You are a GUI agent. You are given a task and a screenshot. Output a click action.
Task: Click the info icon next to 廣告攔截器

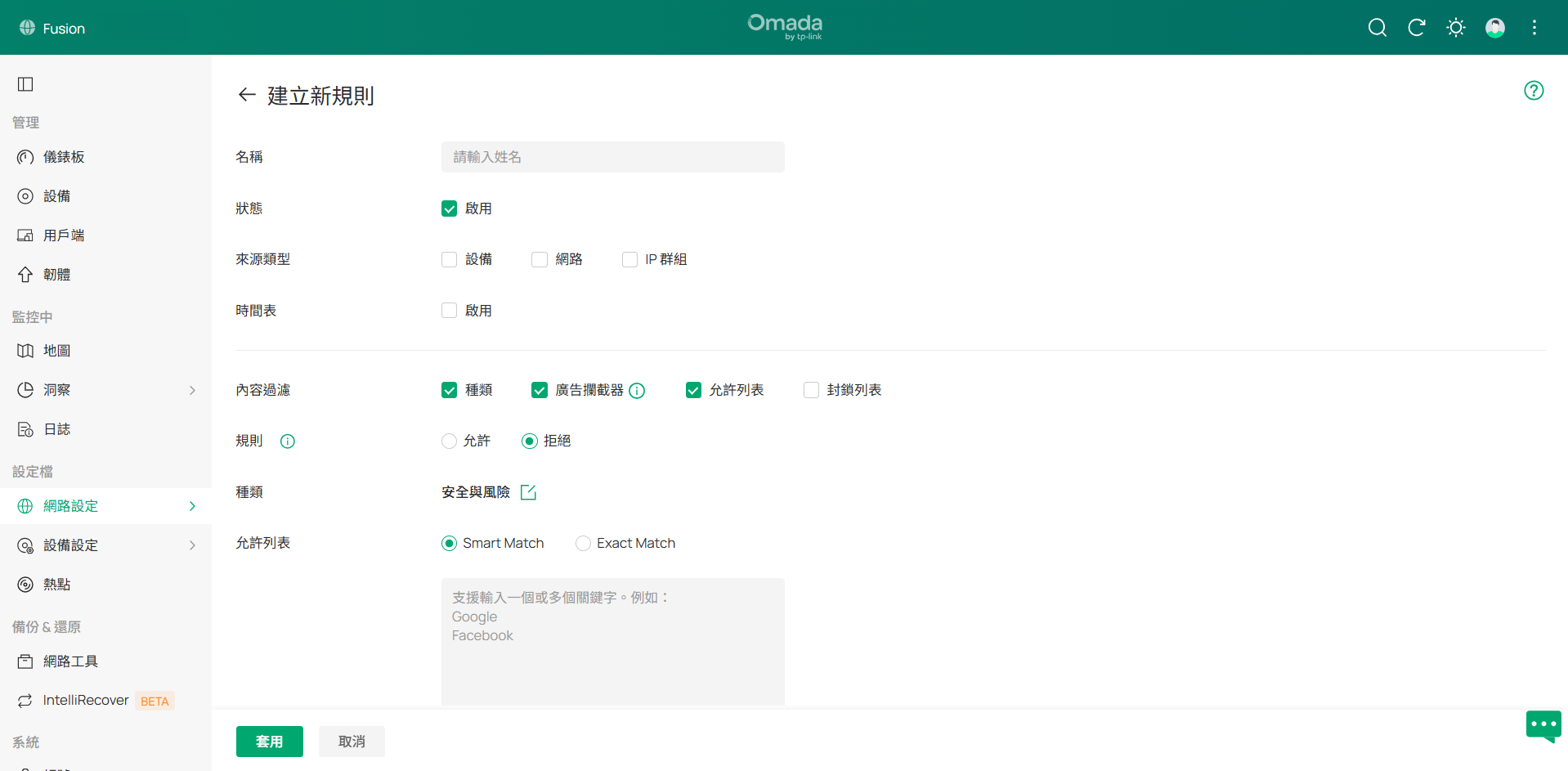(x=637, y=391)
